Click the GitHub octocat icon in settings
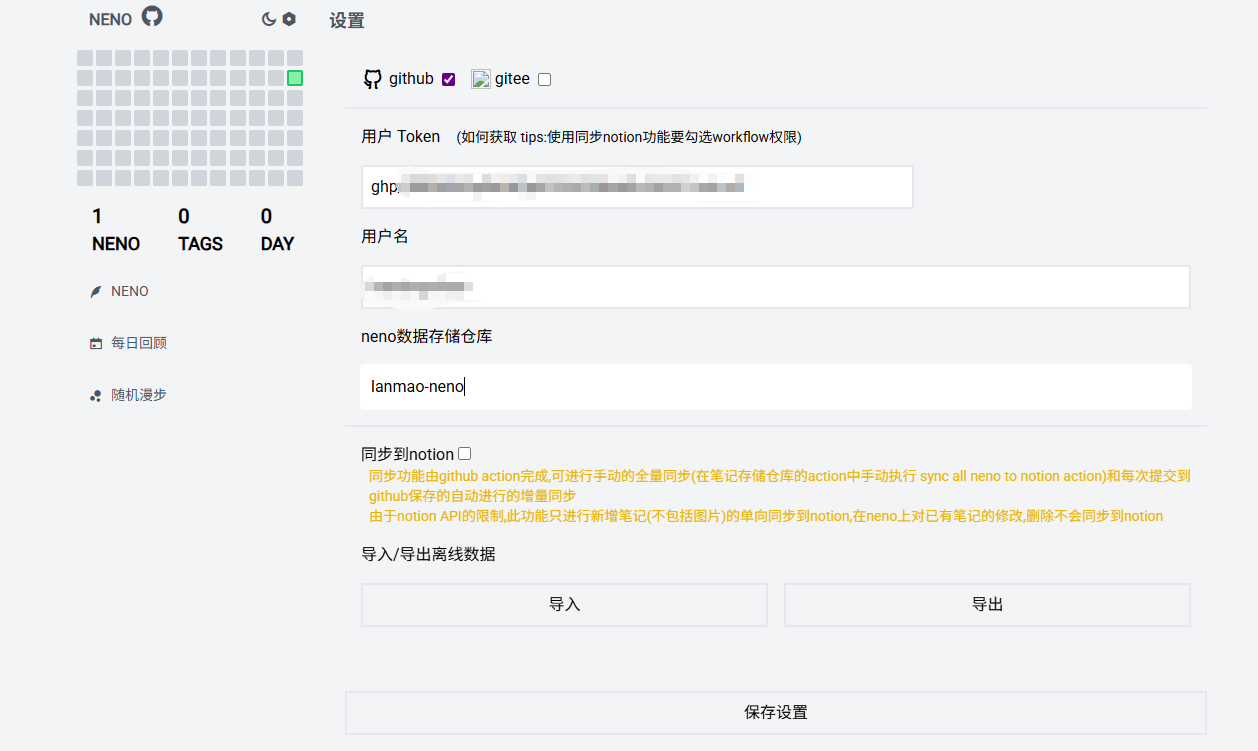 coord(372,79)
